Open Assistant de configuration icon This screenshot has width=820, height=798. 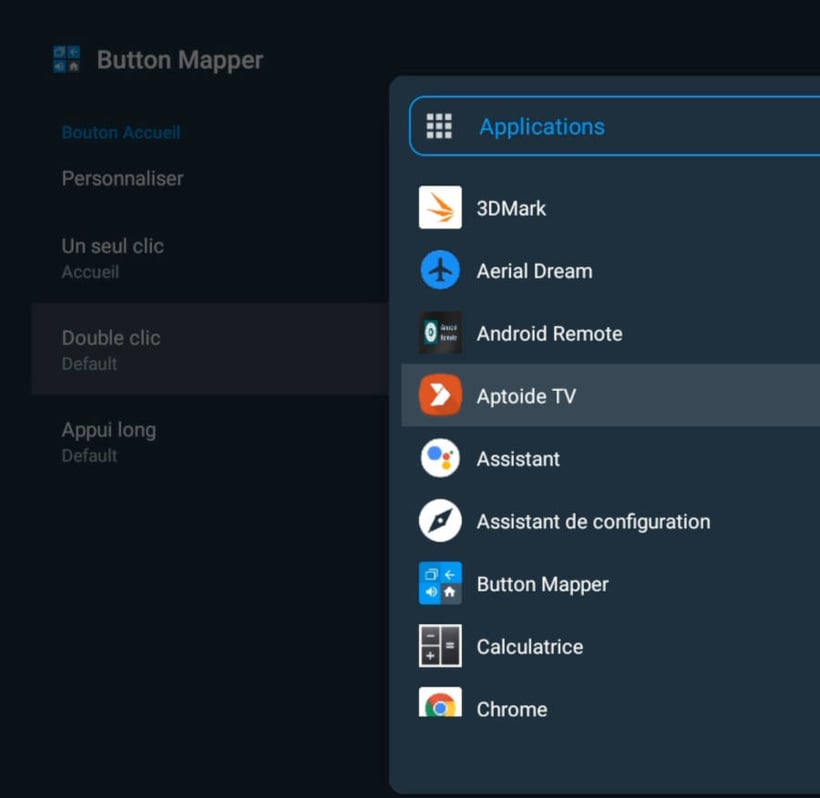coord(440,521)
